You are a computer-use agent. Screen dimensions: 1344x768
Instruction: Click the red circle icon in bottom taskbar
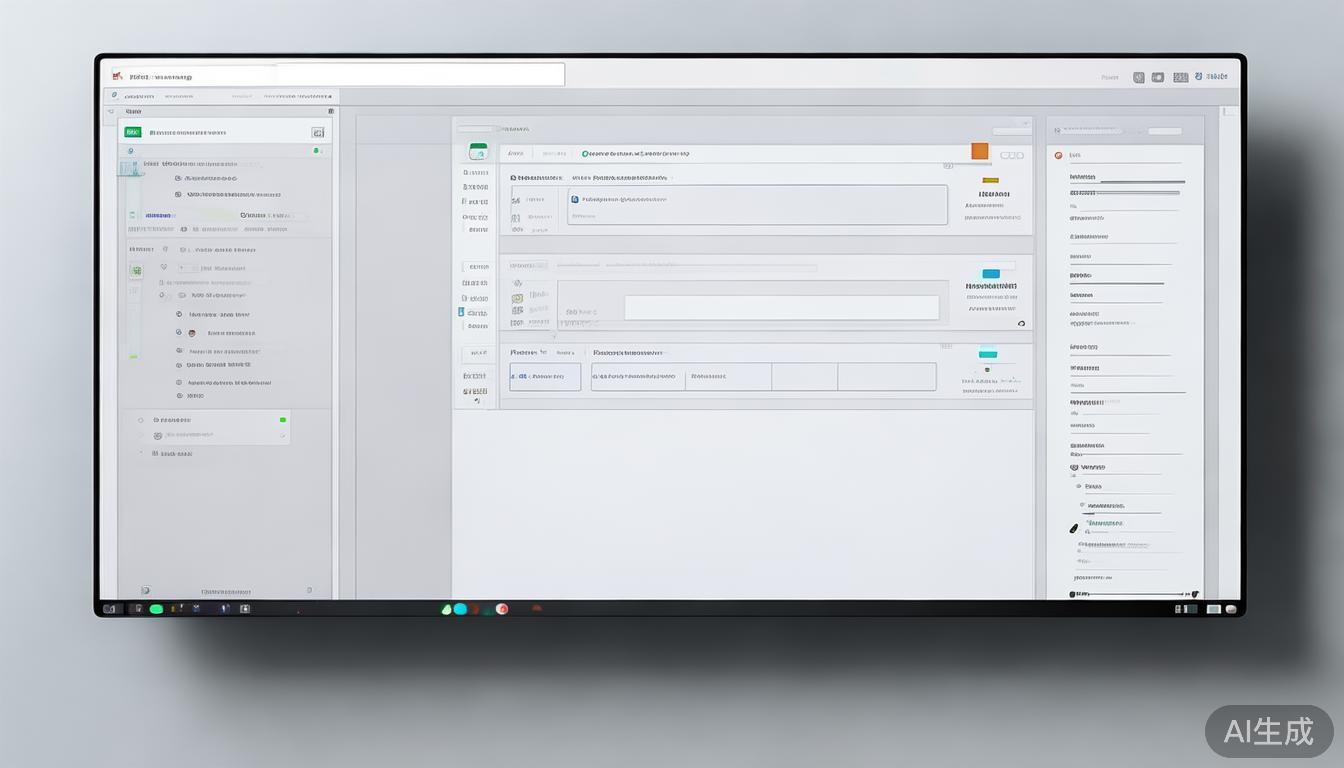[502, 609]
